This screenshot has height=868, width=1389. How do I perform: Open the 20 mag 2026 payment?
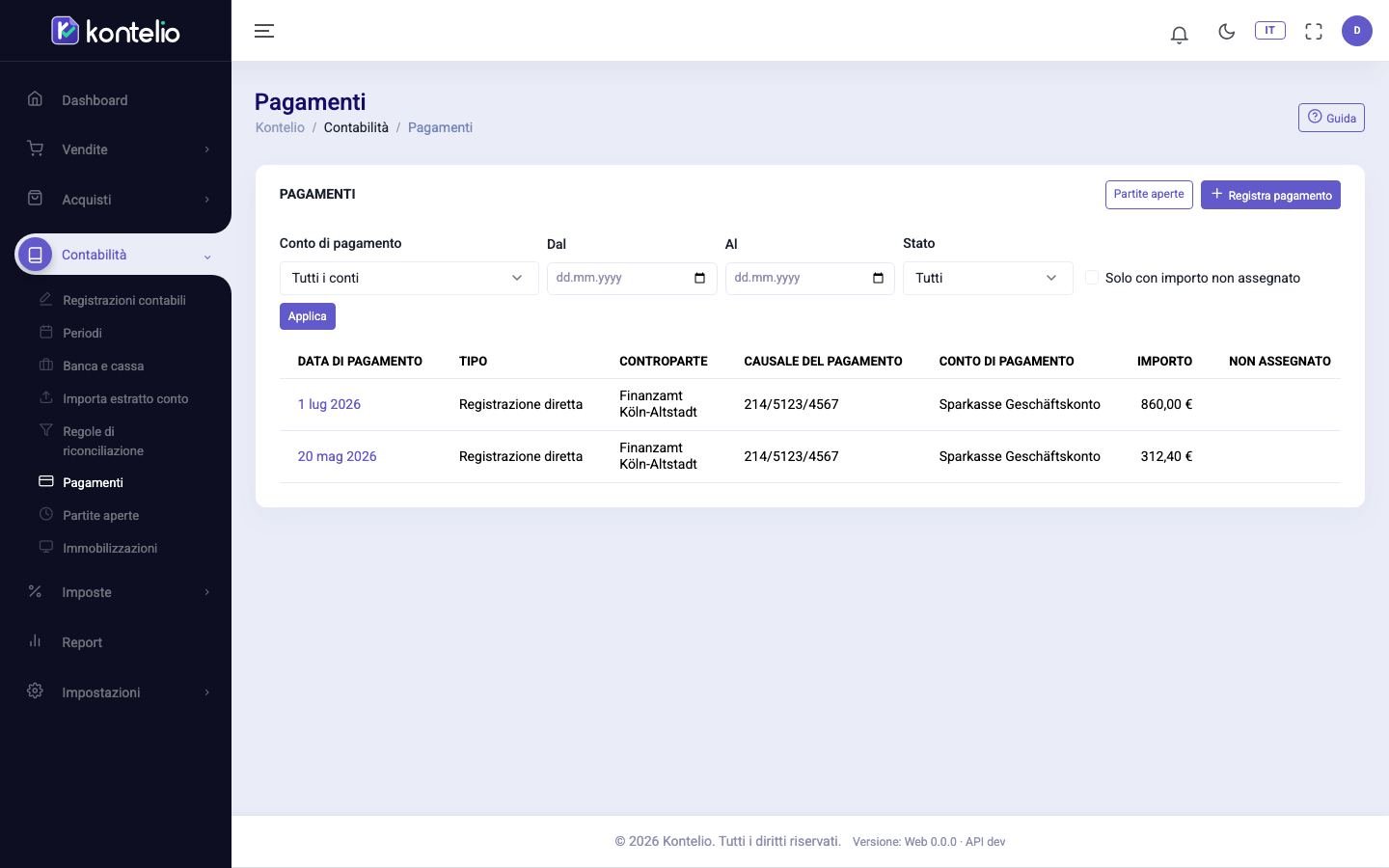[337, 456]
